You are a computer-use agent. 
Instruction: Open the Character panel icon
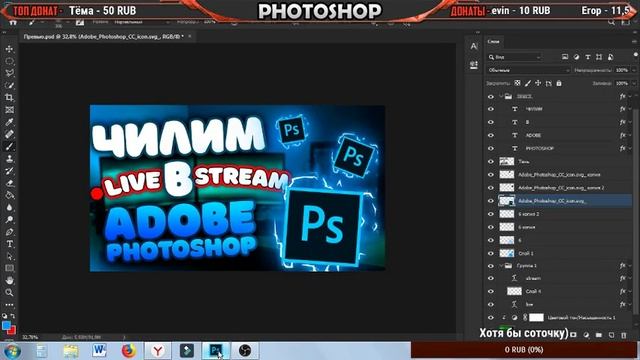click(x=473, y=47)
